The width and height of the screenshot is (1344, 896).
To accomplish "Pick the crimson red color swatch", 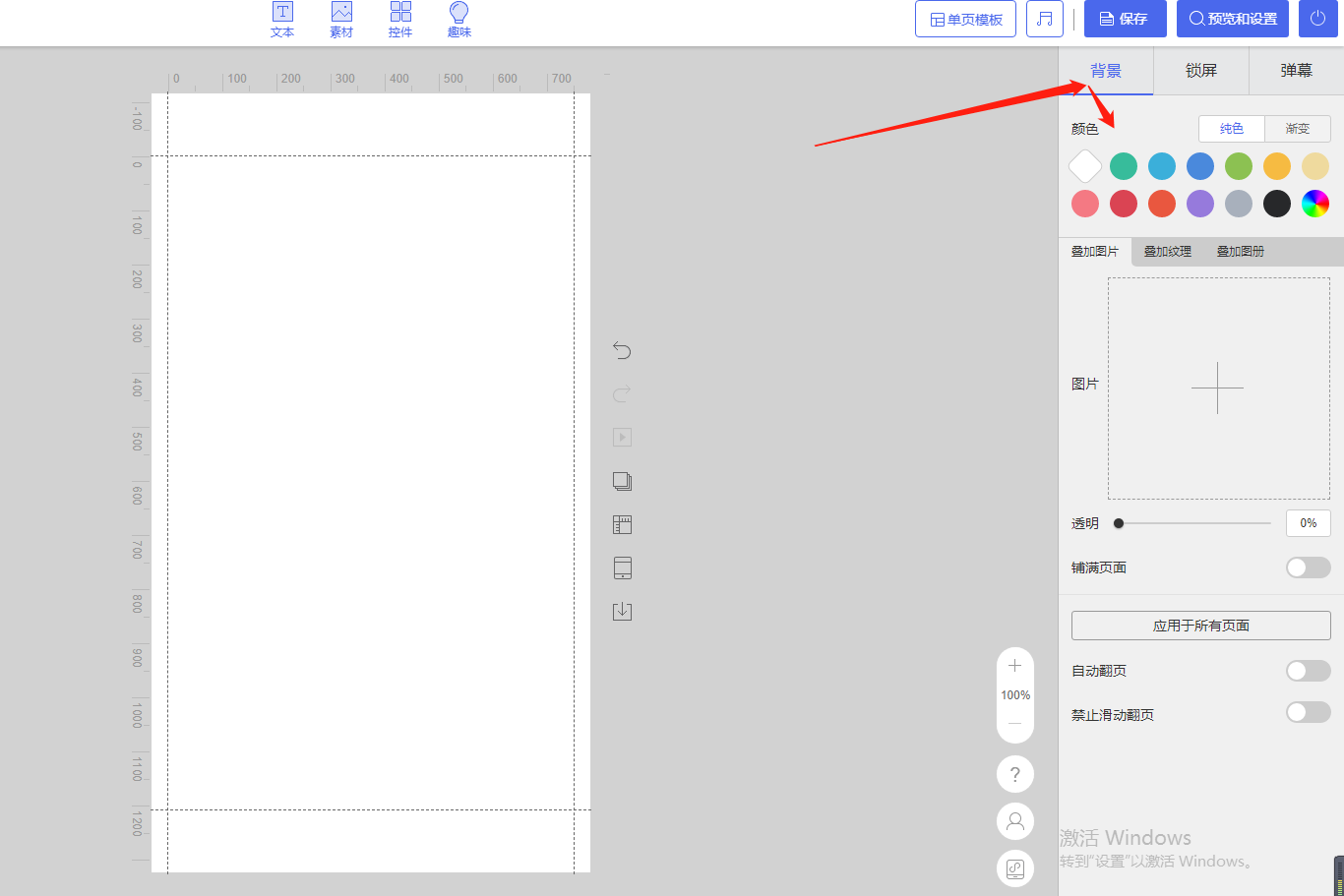I will tap(1124, 204).
